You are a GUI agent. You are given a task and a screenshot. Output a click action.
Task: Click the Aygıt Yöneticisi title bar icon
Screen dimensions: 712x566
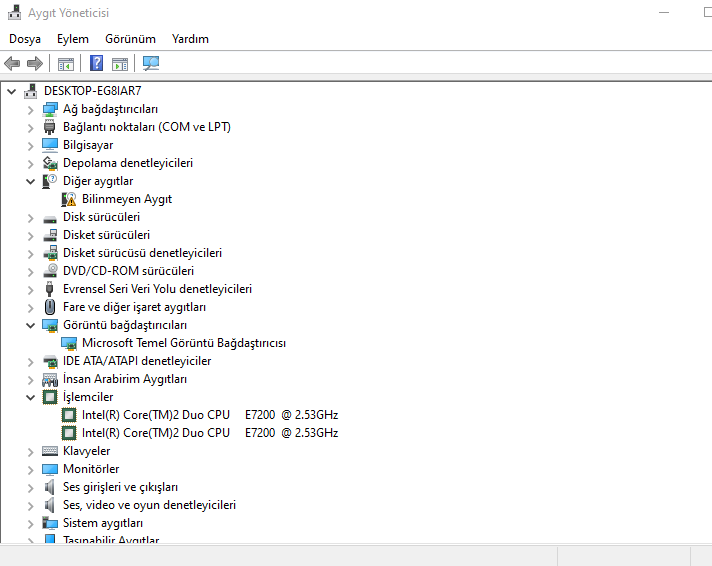[x=15, y=13]
